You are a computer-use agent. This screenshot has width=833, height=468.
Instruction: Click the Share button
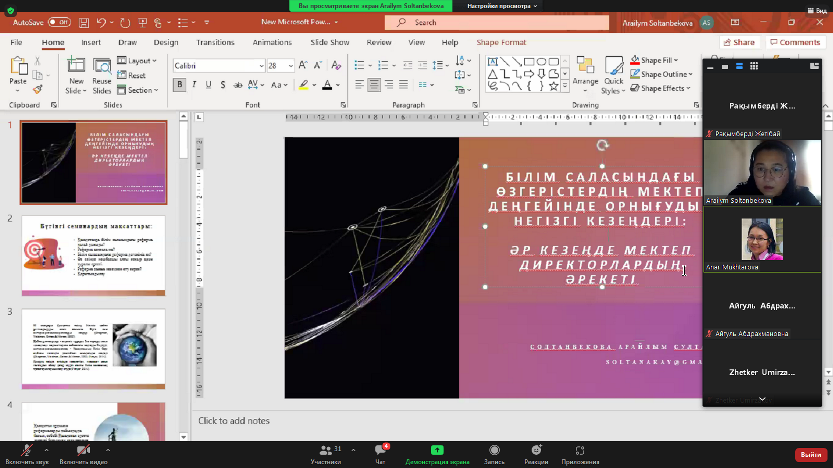pos(739,42)
